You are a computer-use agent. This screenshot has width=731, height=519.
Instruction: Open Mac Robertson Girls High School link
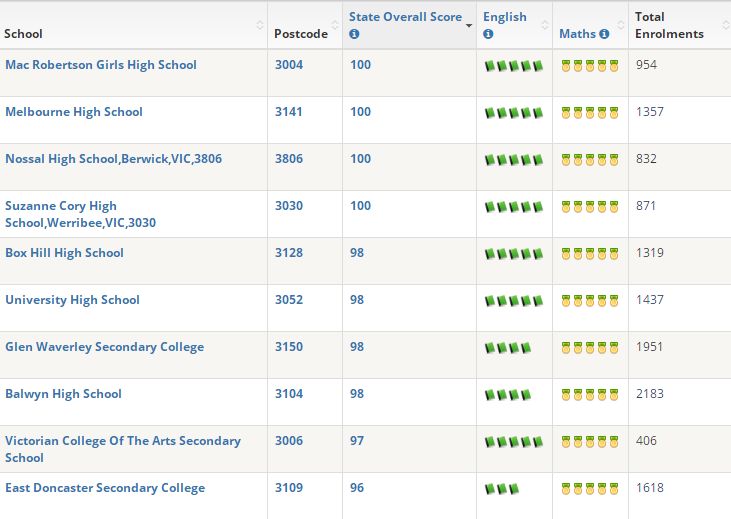click(x=101, y=65)
